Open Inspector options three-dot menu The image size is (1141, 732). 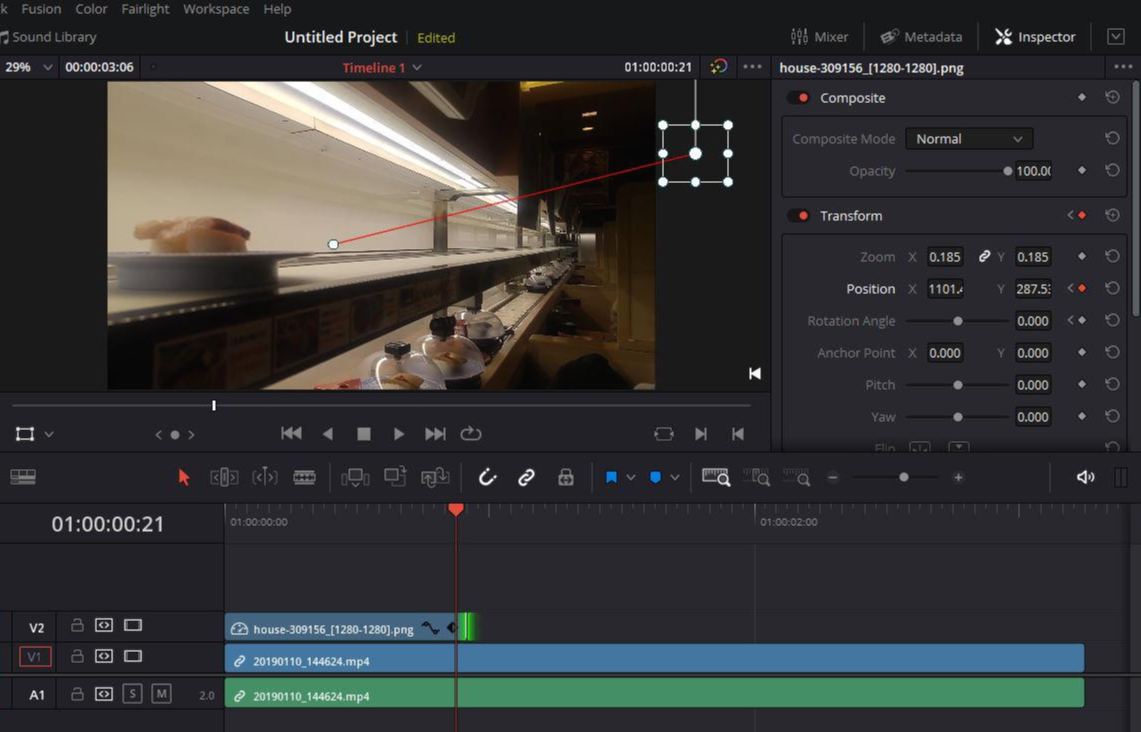coord(1123,67)
